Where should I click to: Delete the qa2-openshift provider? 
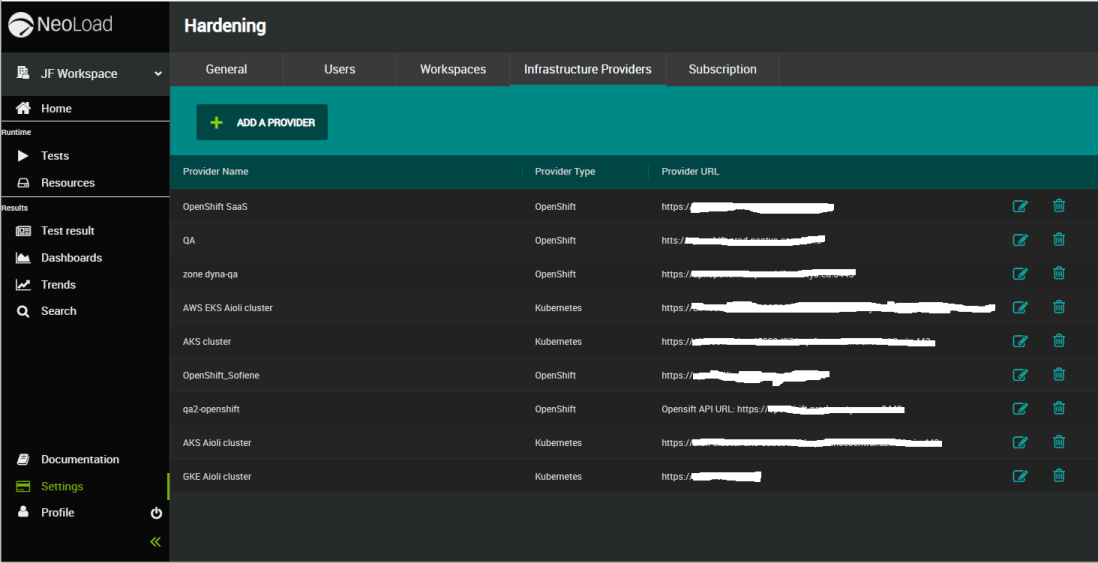(x=1058, y=408)
